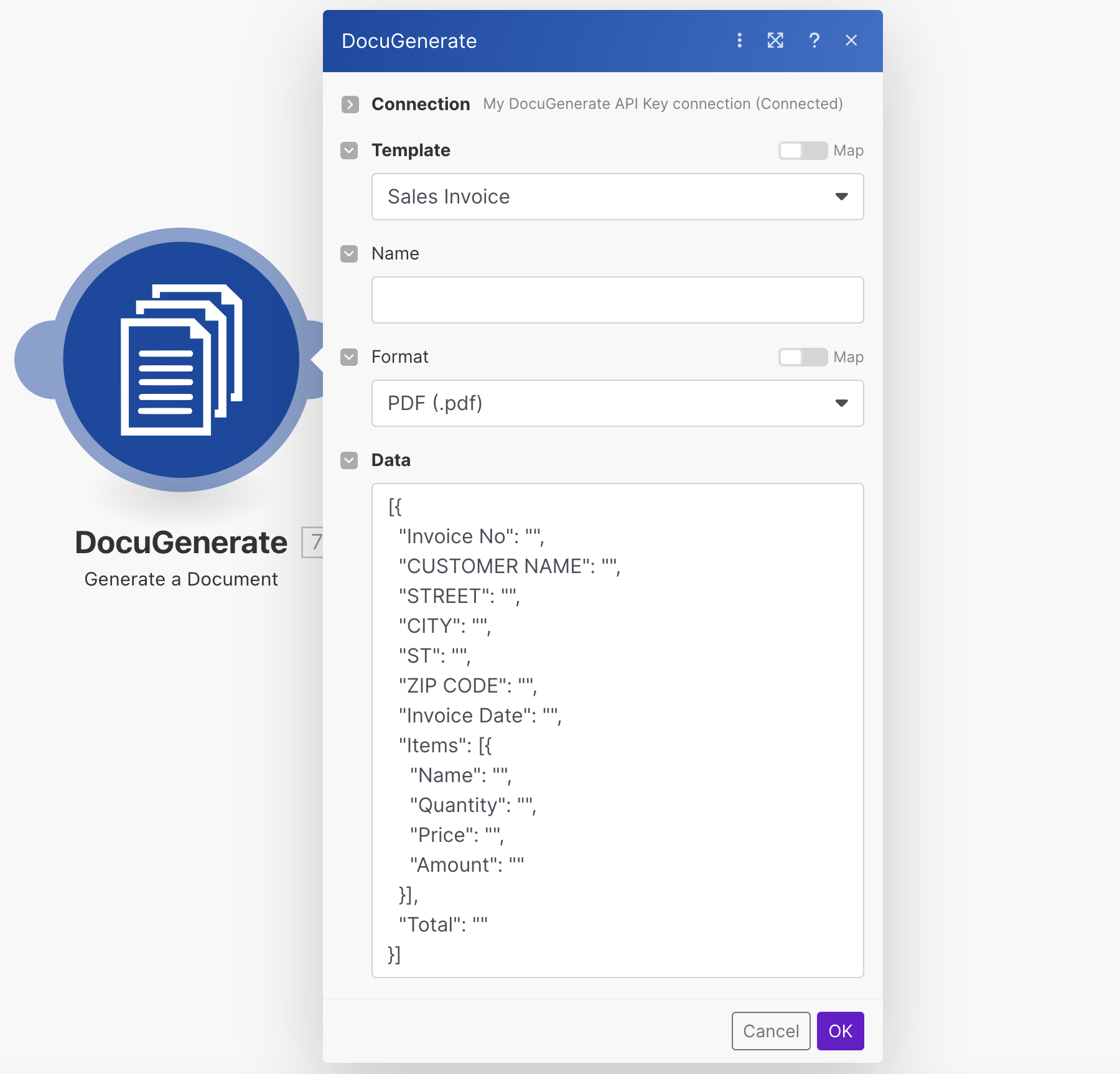Click the "Quantity" line in Data

[x=473, y=805]
